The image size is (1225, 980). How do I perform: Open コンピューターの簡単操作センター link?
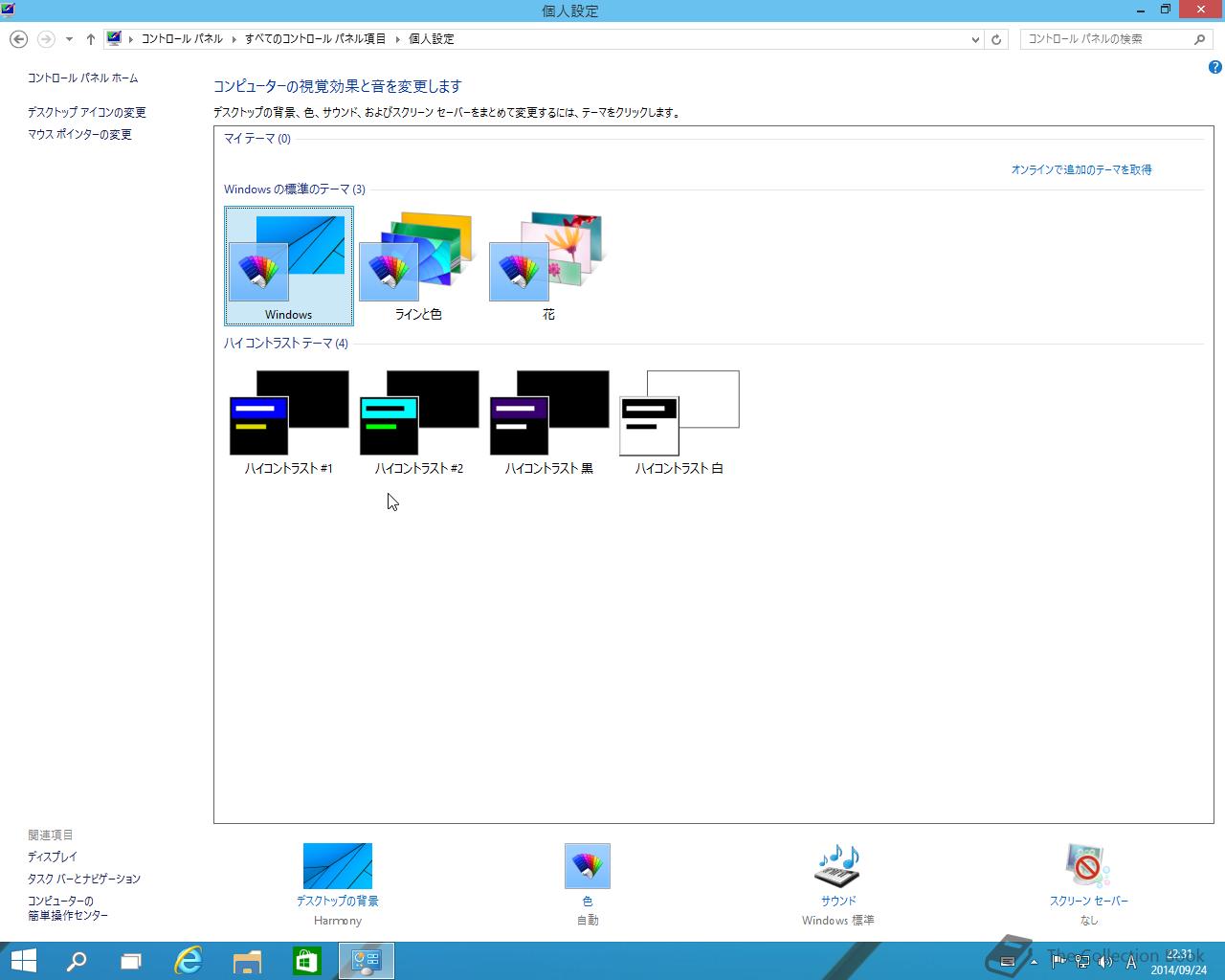(68, 907)
